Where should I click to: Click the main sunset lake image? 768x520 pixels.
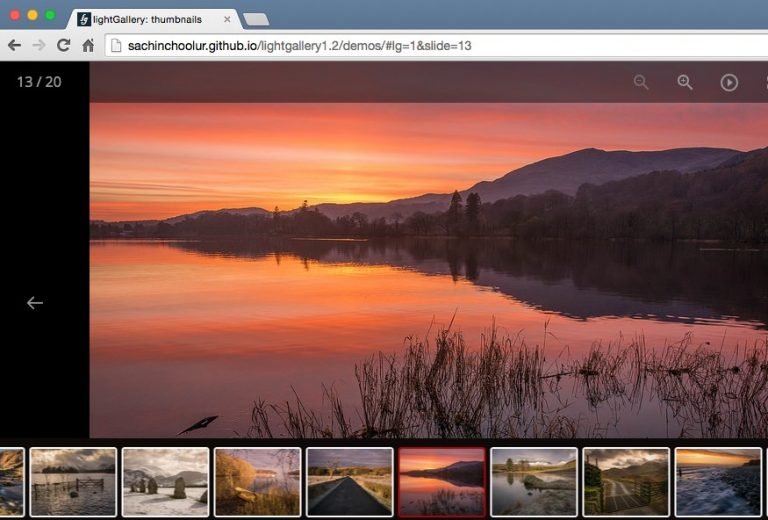click(x=428, y=270)
